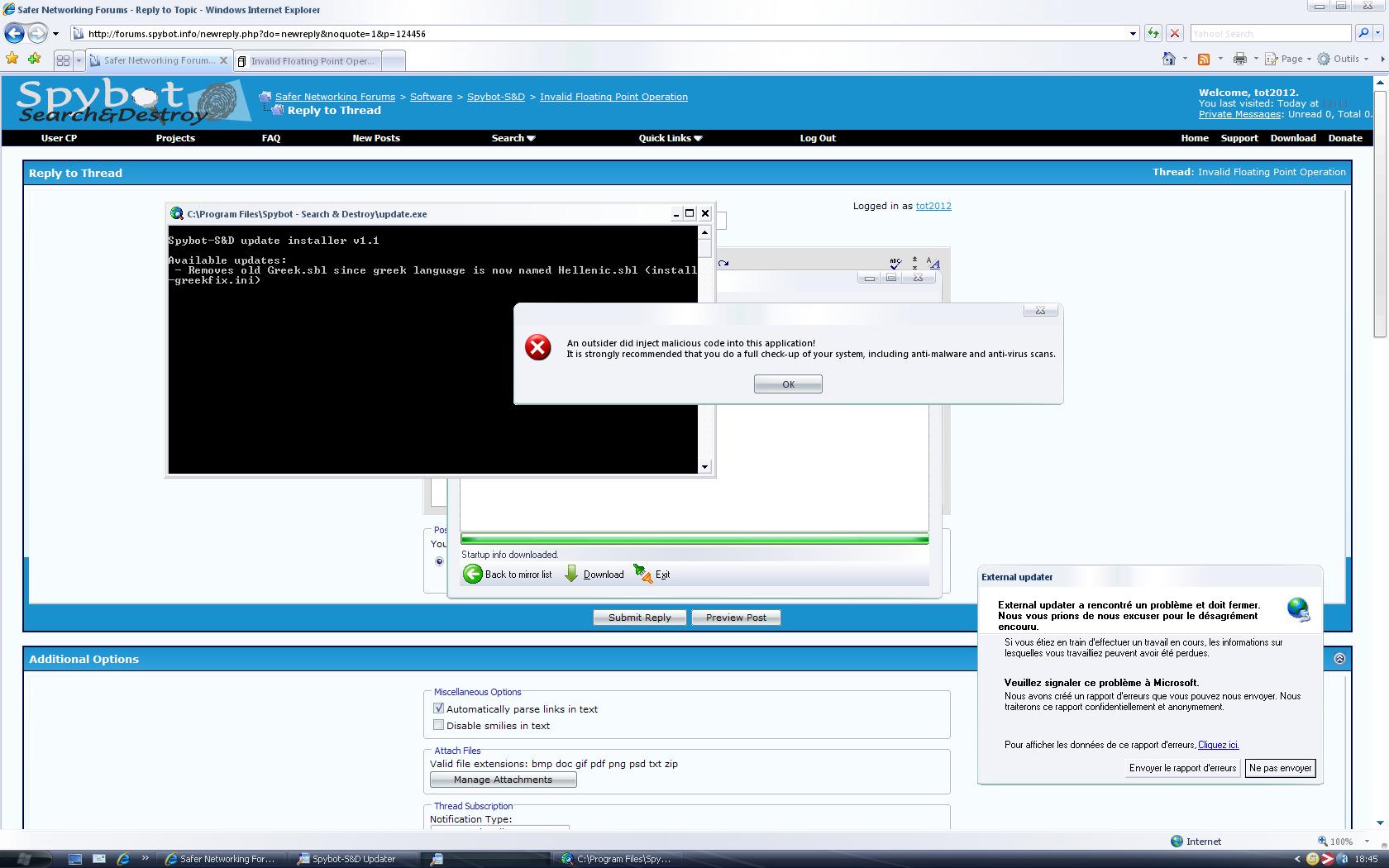Click the Download arrow icon in updater
This screenshot has height=868, width=1389.
(571, 574)
